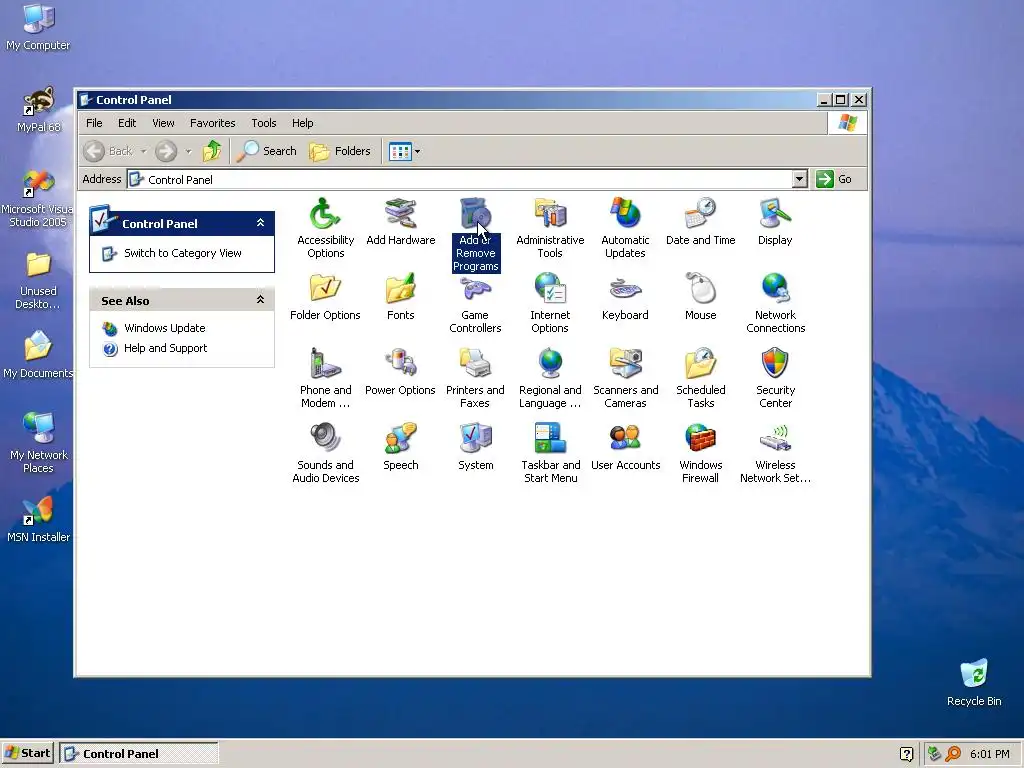Select My Computer desktop icon
This screenshot has height=768, width=1024.
tap(38, 27)
